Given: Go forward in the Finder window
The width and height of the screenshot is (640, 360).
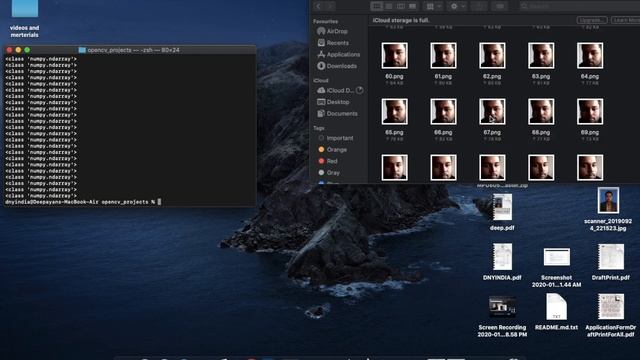Looking at the screenshot, I should click(x=330, y=6).
